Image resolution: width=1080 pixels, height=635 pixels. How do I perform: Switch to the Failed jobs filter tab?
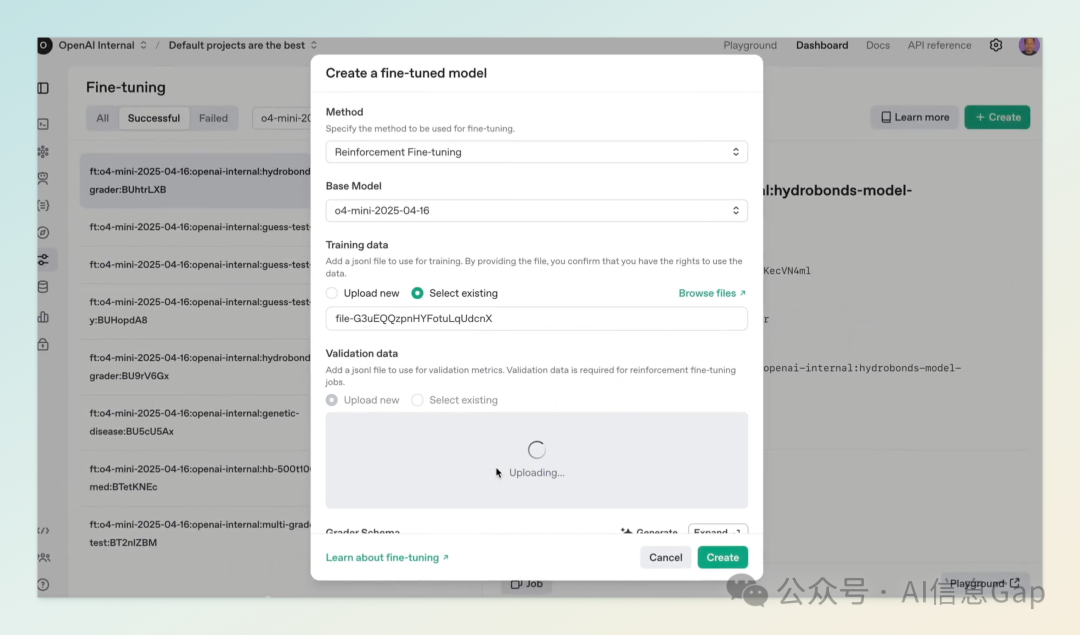(x=214, y=118)
